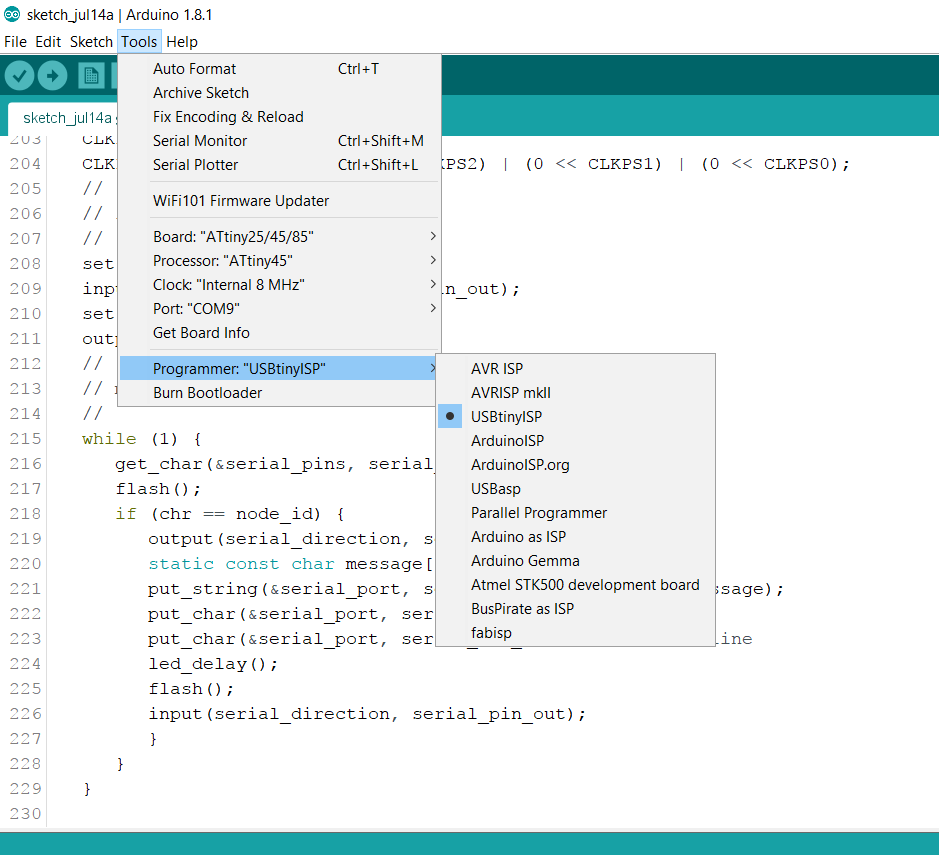Select AVR ISP programmer
Viewport: 939px width, 855px height.
pos(575,369)
